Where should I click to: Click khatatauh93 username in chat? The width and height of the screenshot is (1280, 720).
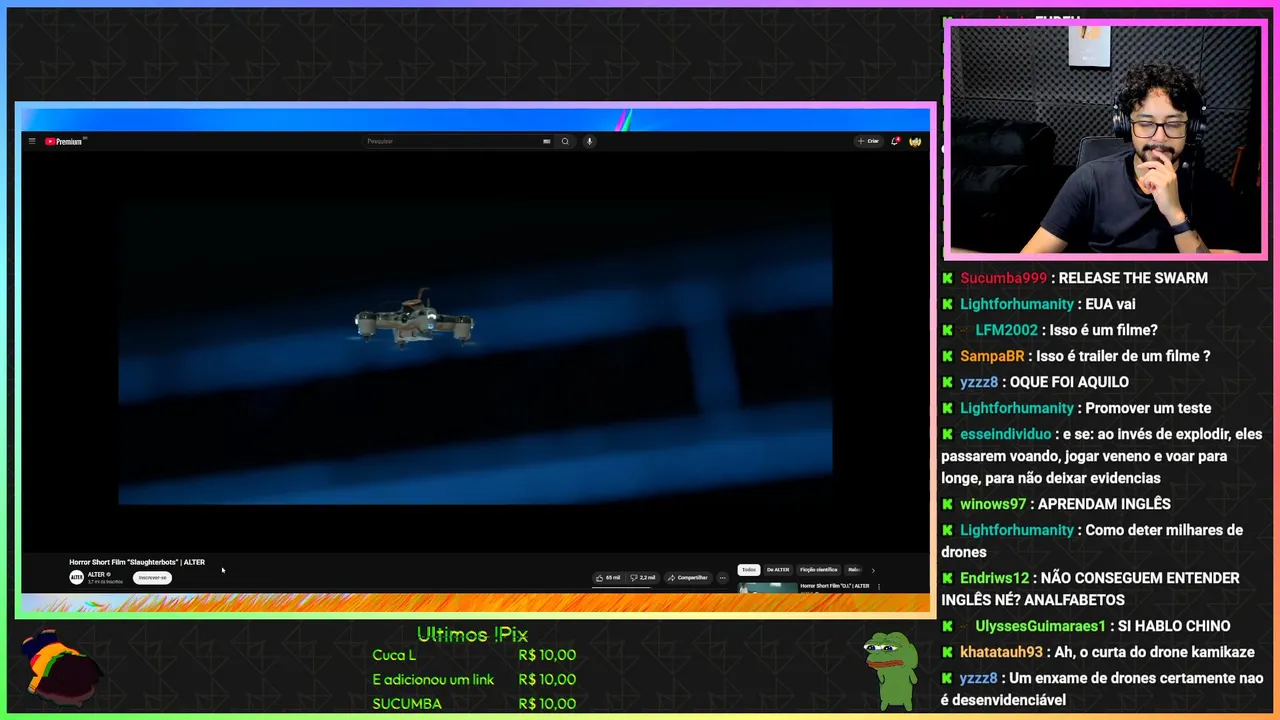pos(1001,652)
